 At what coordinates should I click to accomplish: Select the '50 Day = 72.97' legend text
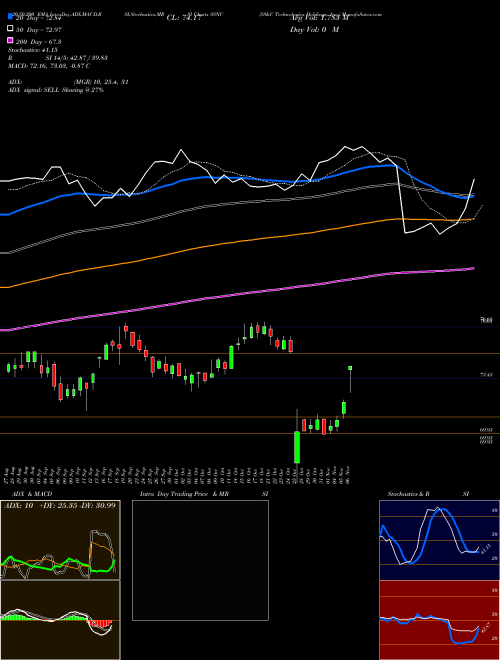(x=39, y=30)
